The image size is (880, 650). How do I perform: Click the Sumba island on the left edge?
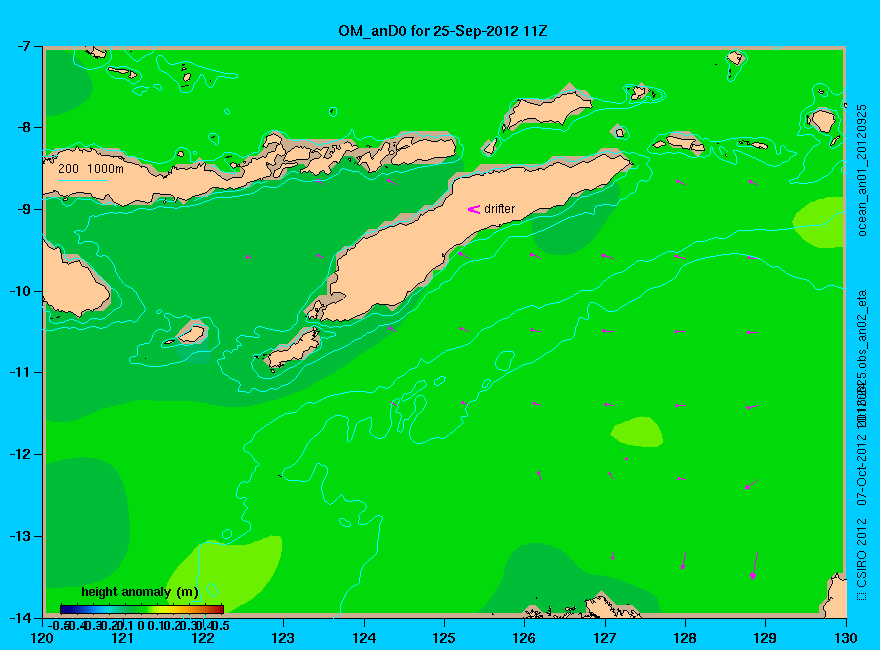73,283
